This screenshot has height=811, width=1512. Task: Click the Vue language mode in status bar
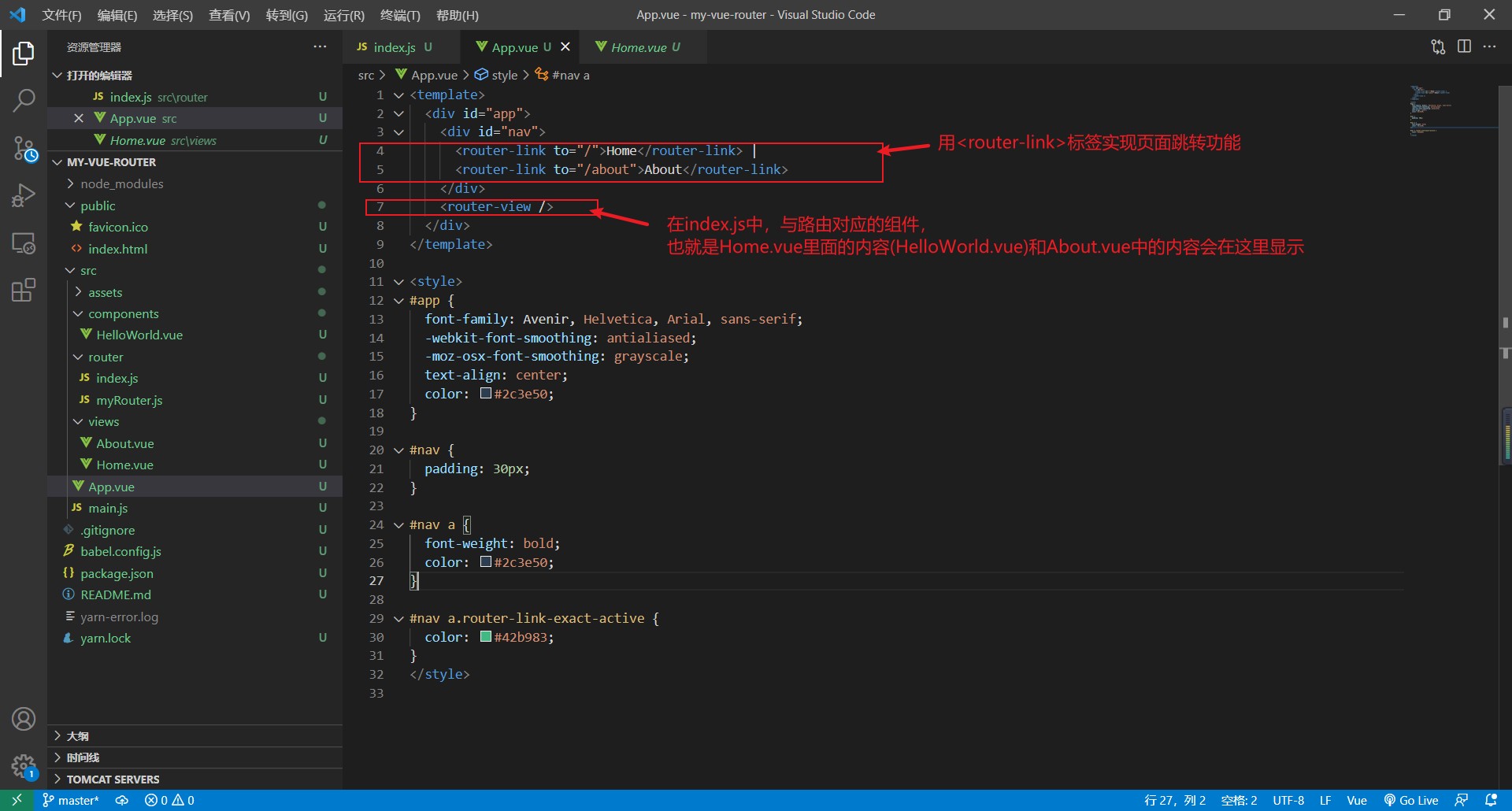pos(1357,800)
